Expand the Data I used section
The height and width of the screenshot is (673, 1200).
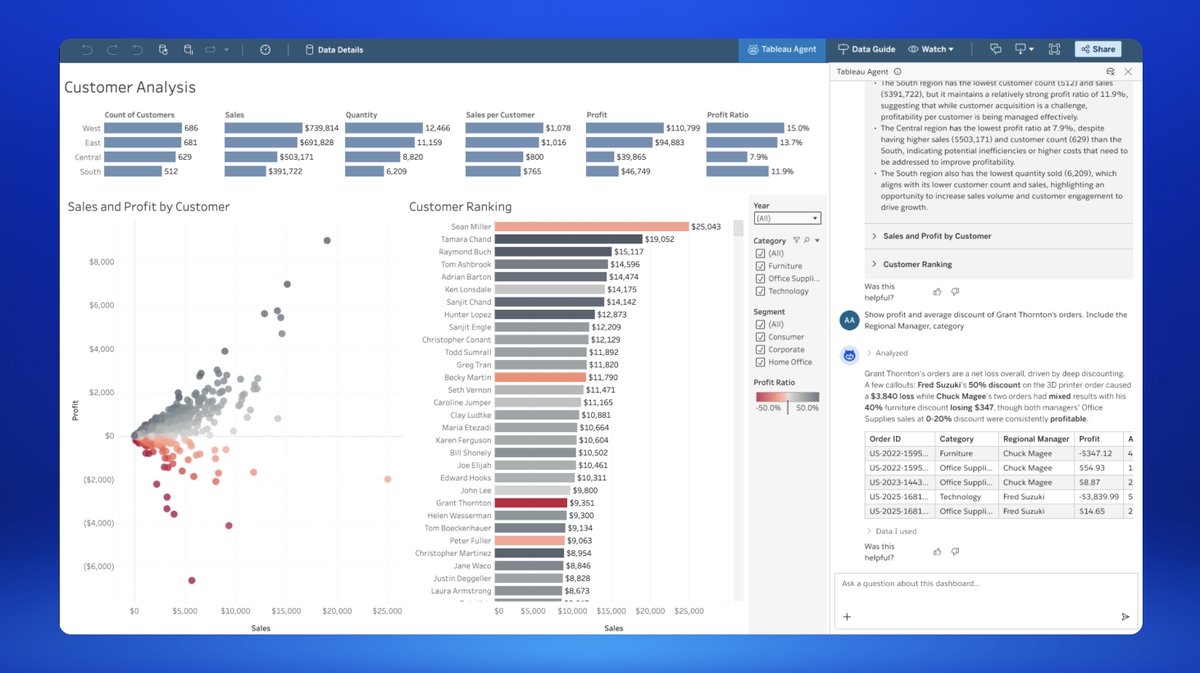tap(891, 531)
